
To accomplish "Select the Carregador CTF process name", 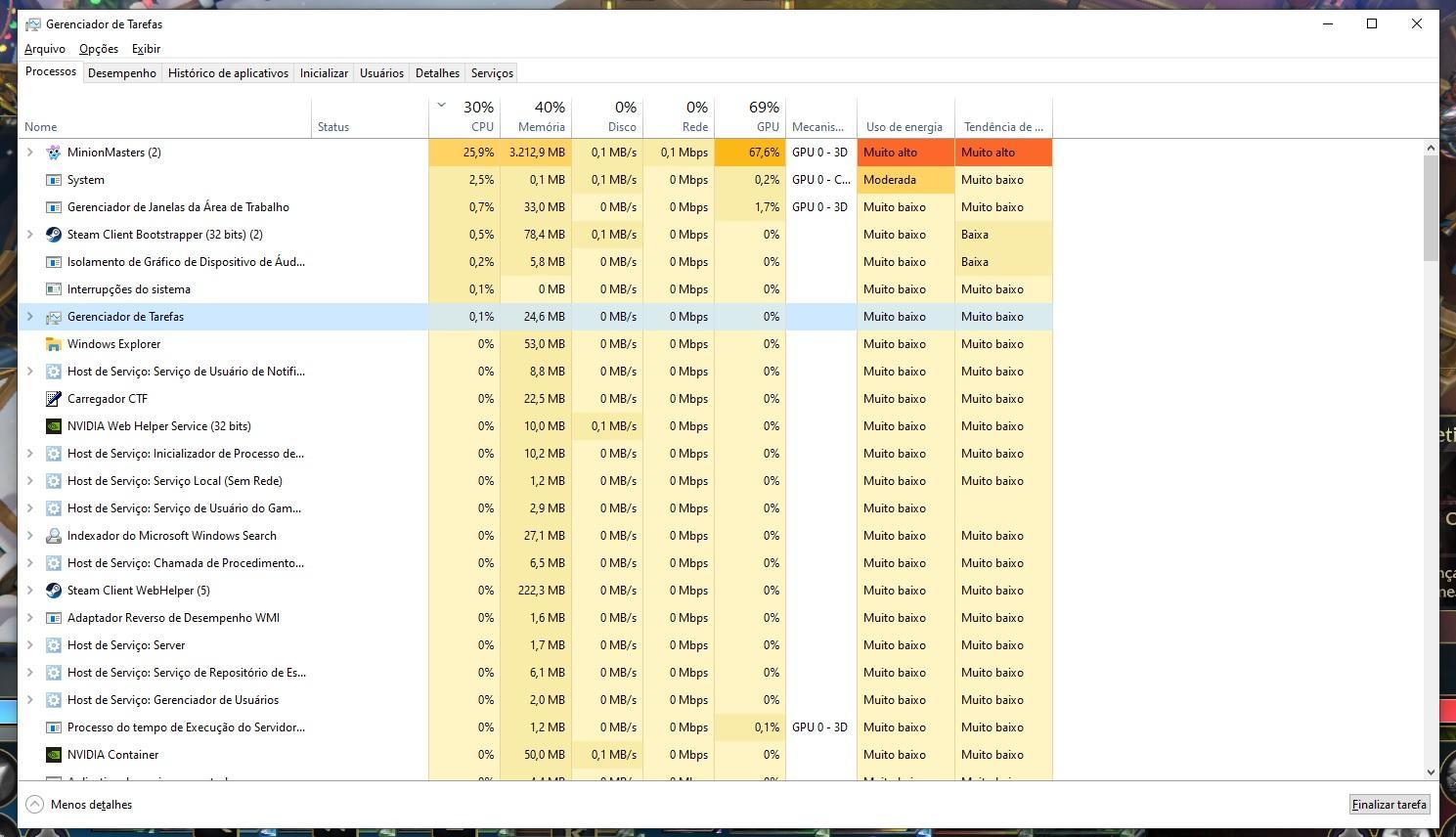I will (x=108, y=399).
